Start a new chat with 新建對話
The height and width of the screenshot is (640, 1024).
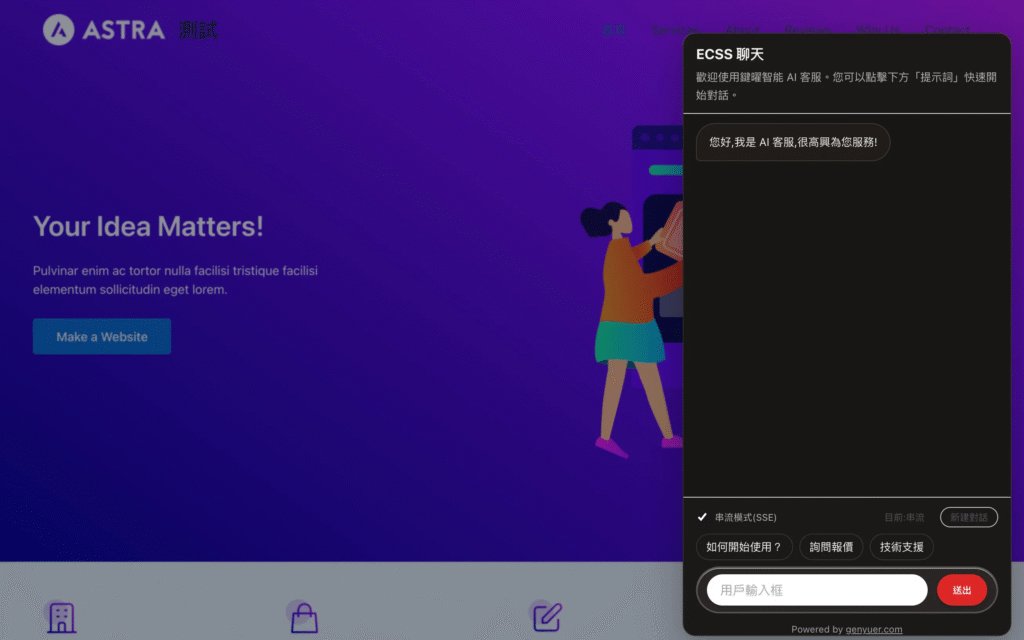click(x=968, y=517)
